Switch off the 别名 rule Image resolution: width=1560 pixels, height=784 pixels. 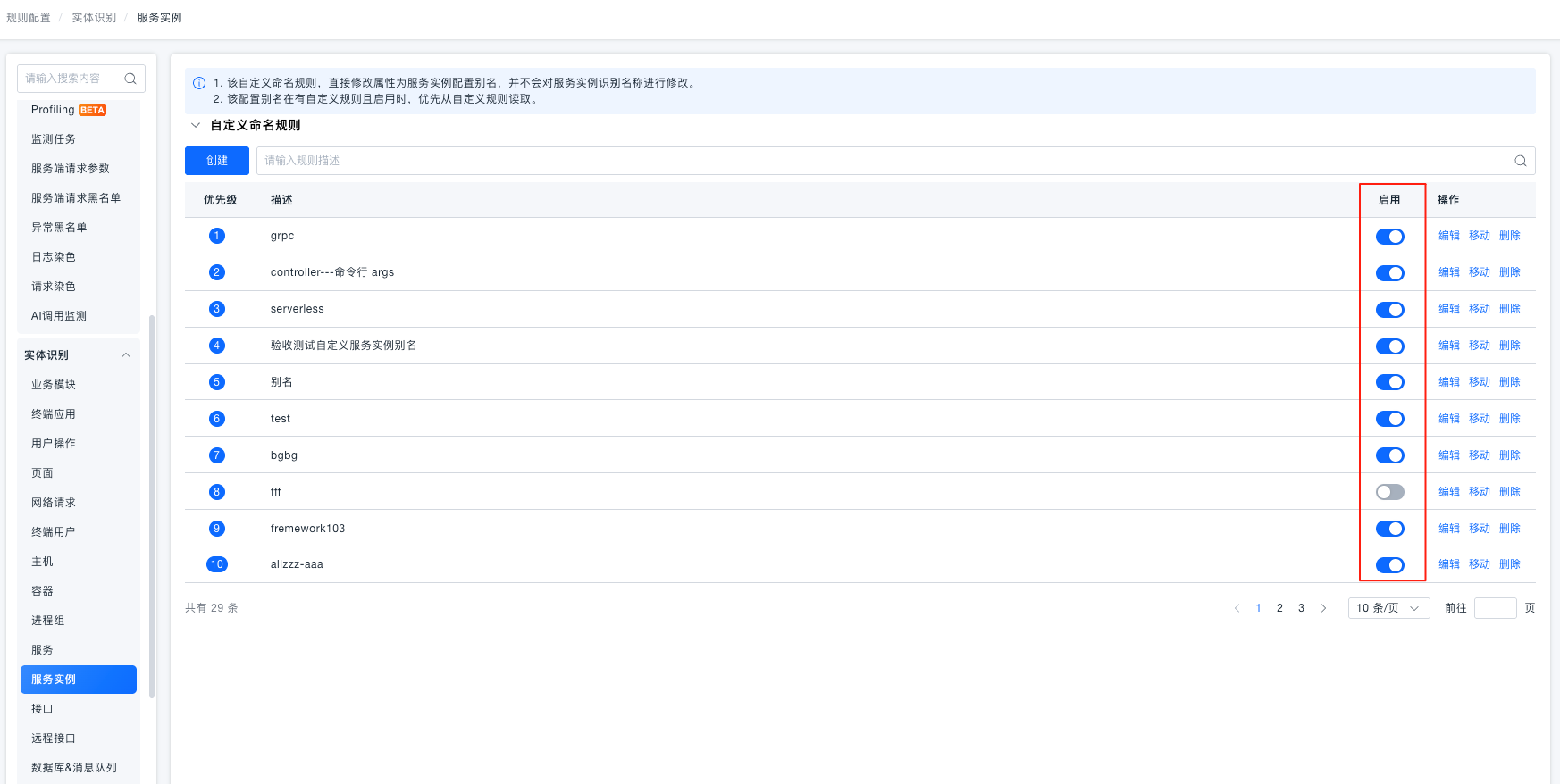pyautogui.click(x=1389, y=382)
